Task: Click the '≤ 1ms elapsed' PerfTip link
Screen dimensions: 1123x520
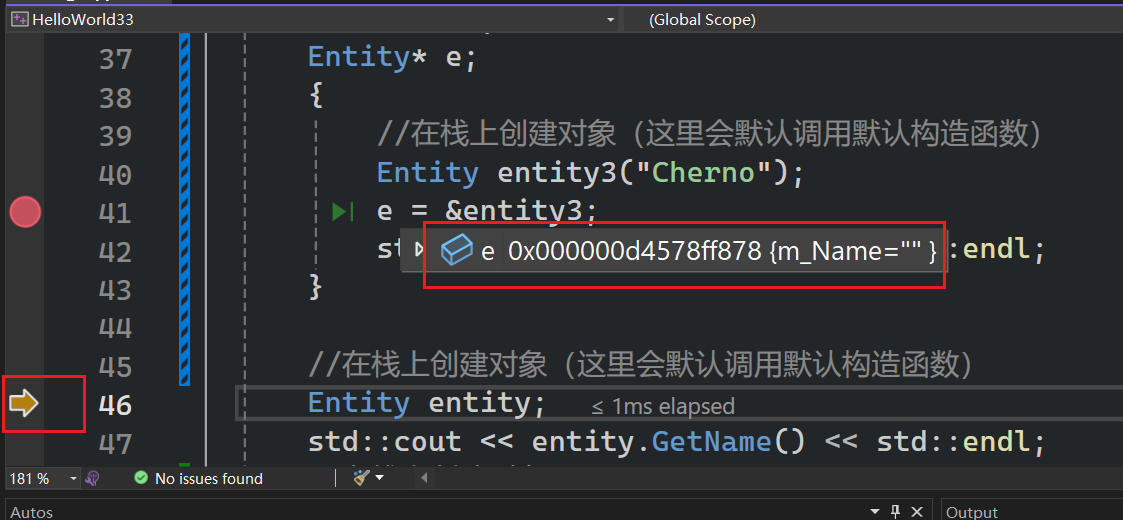Action: 662,406
